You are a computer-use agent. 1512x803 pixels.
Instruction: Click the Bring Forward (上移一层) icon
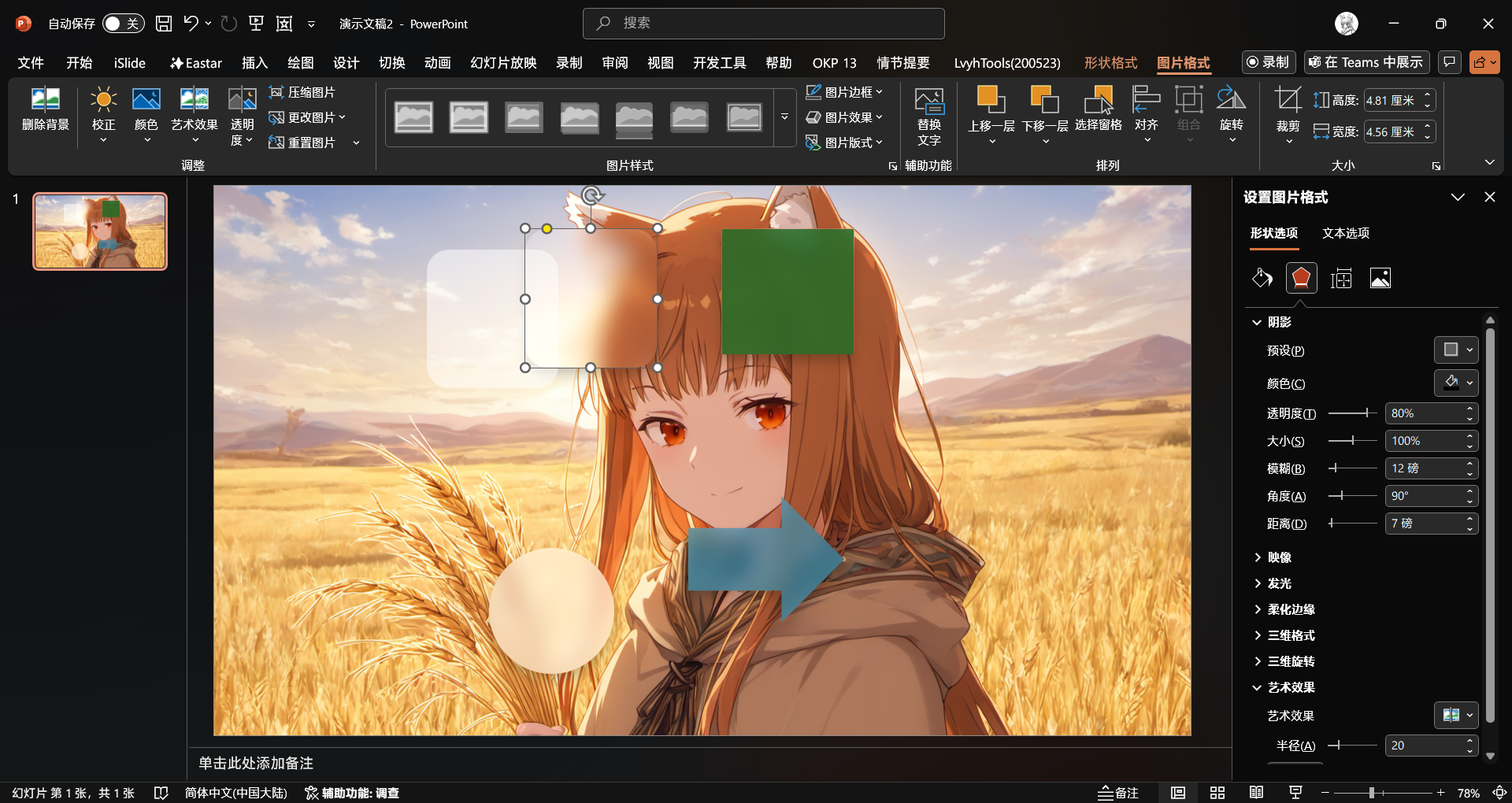(x=990, y=101)
